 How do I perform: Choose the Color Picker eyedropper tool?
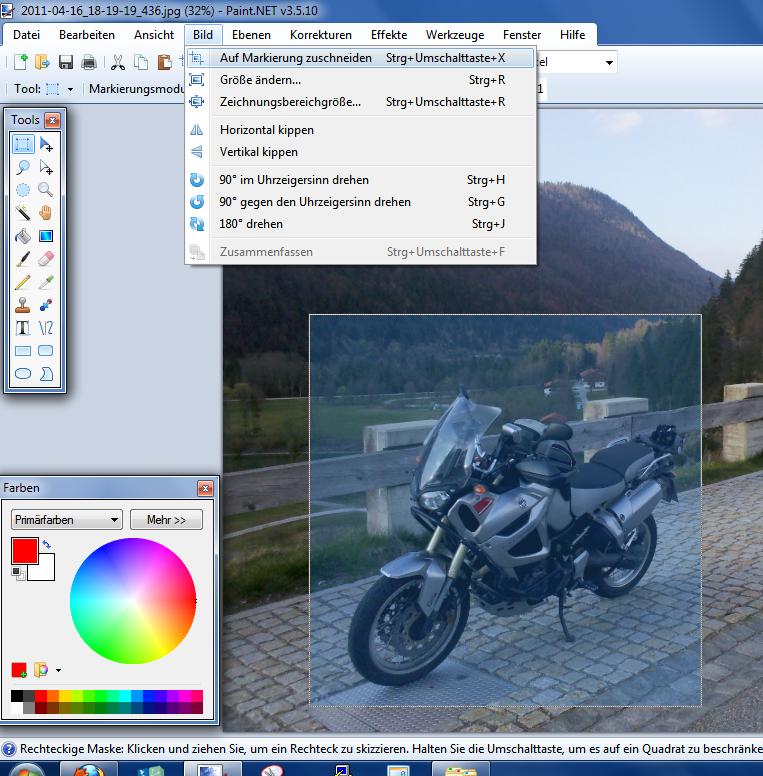tap(46, 282)
